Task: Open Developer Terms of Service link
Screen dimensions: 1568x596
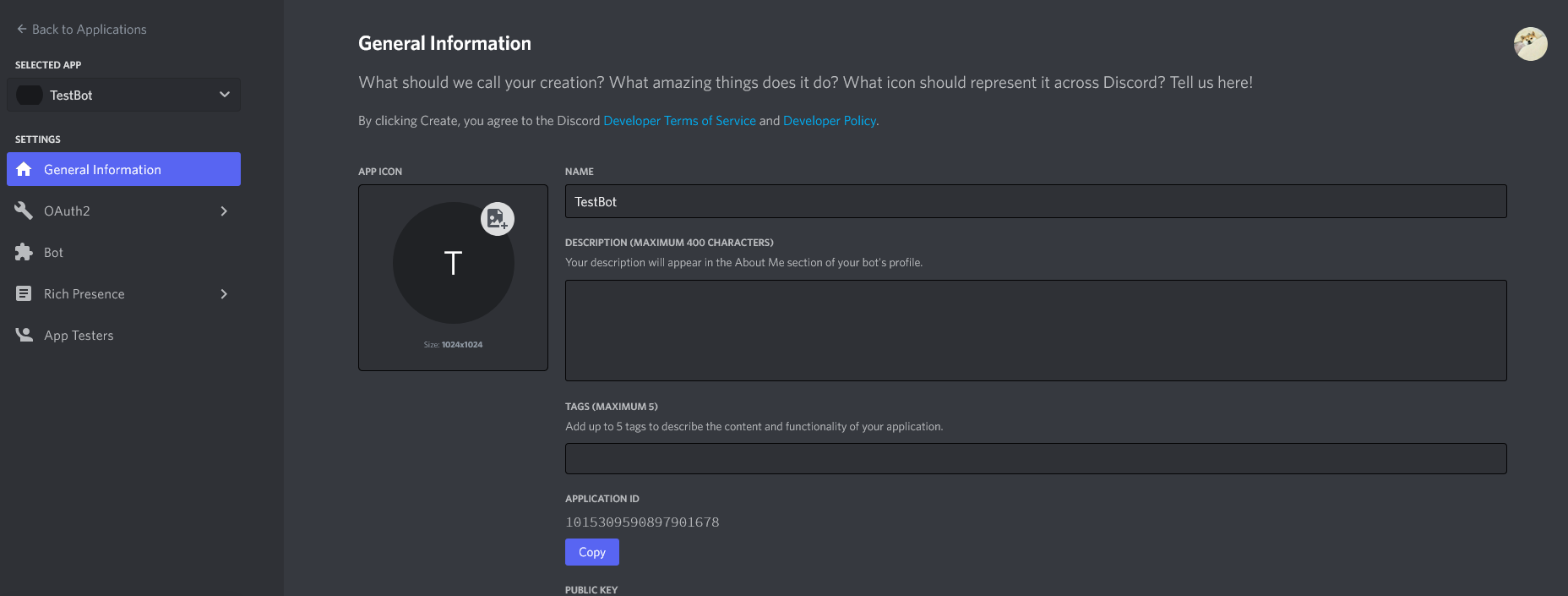Action: tap(679, 121)
